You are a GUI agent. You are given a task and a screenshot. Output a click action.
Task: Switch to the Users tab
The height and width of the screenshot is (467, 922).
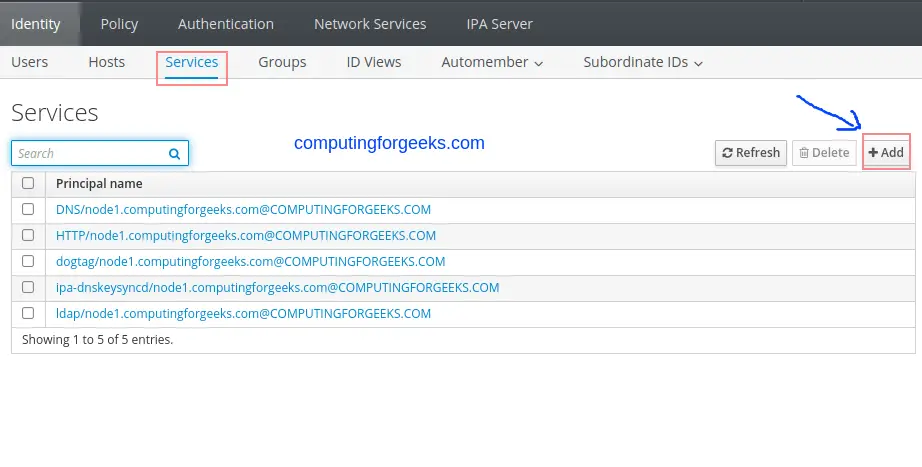click(x=29, y=62)
